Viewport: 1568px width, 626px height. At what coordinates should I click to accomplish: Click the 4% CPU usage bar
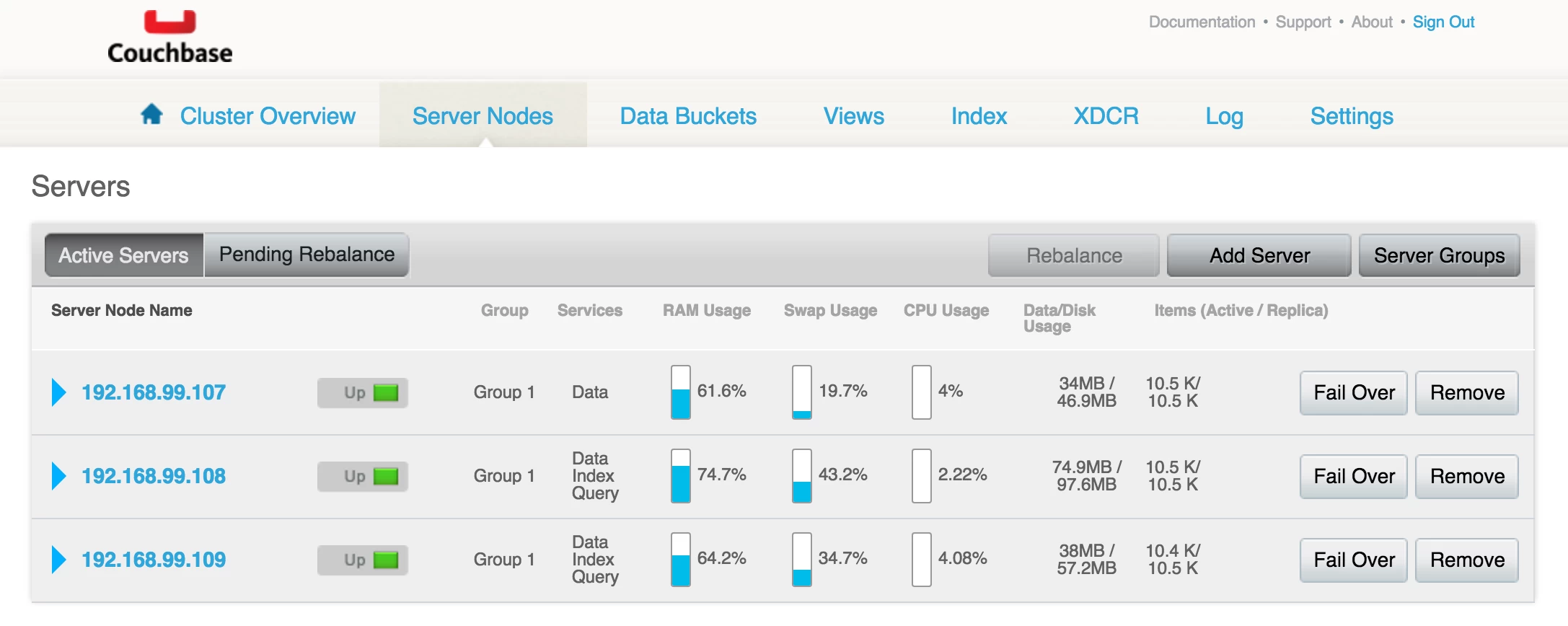(x=922, y=392)
